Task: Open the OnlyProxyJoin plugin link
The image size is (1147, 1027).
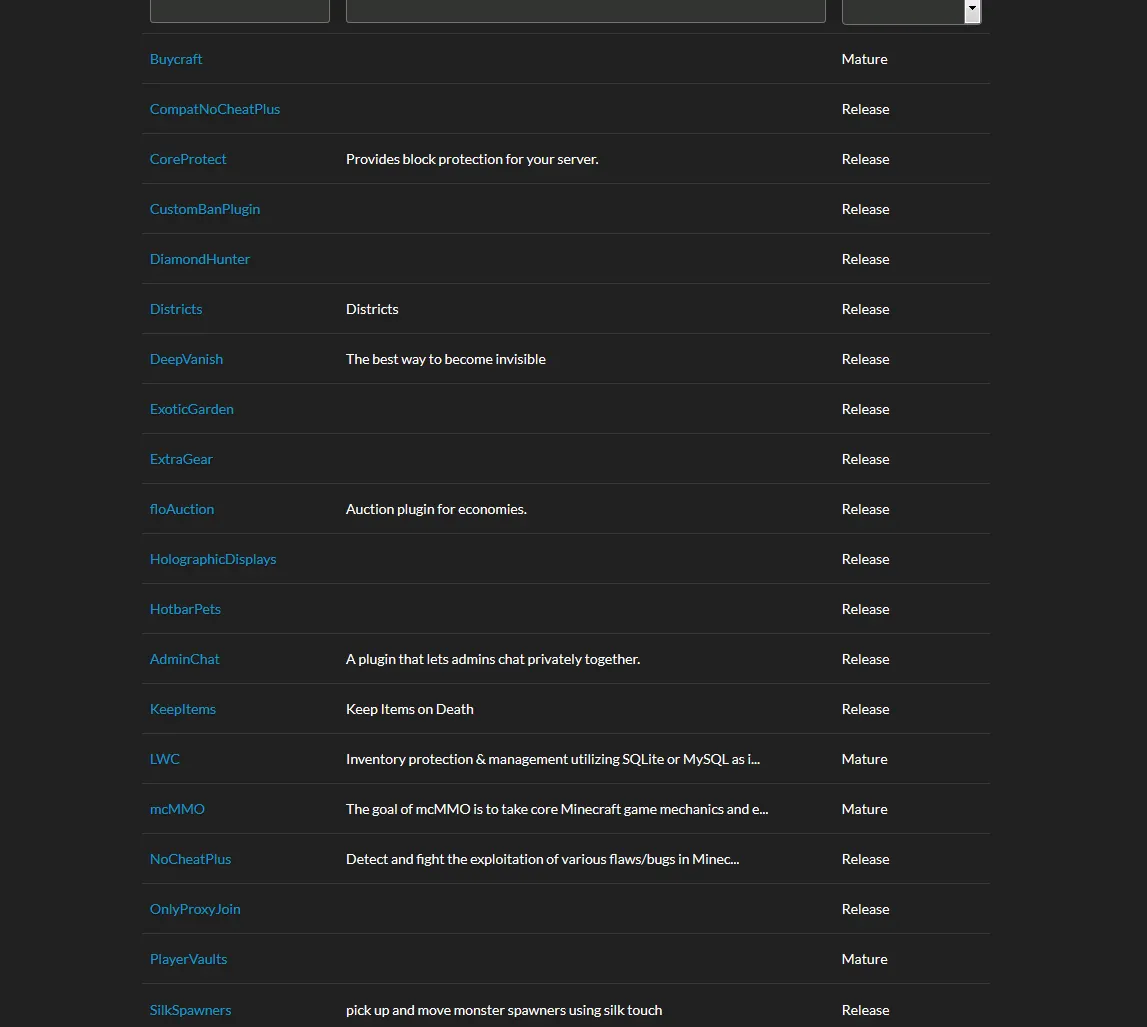Action: (195, 909)
